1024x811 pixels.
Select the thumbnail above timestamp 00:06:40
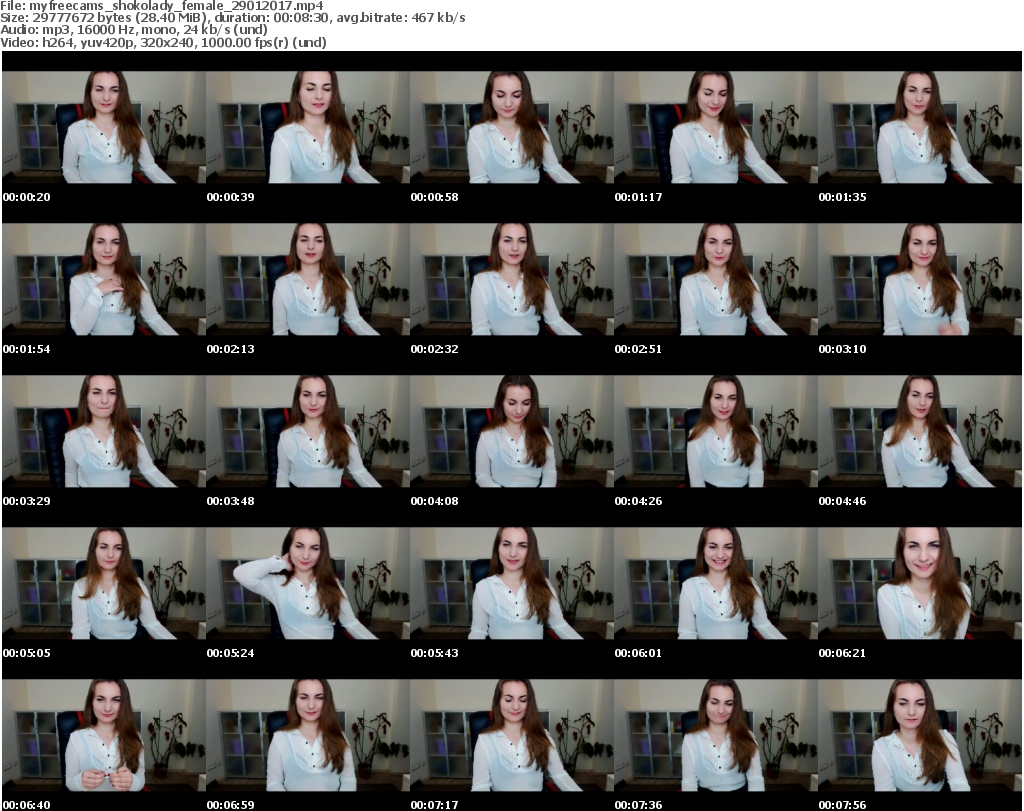click(x=104, y=735)
